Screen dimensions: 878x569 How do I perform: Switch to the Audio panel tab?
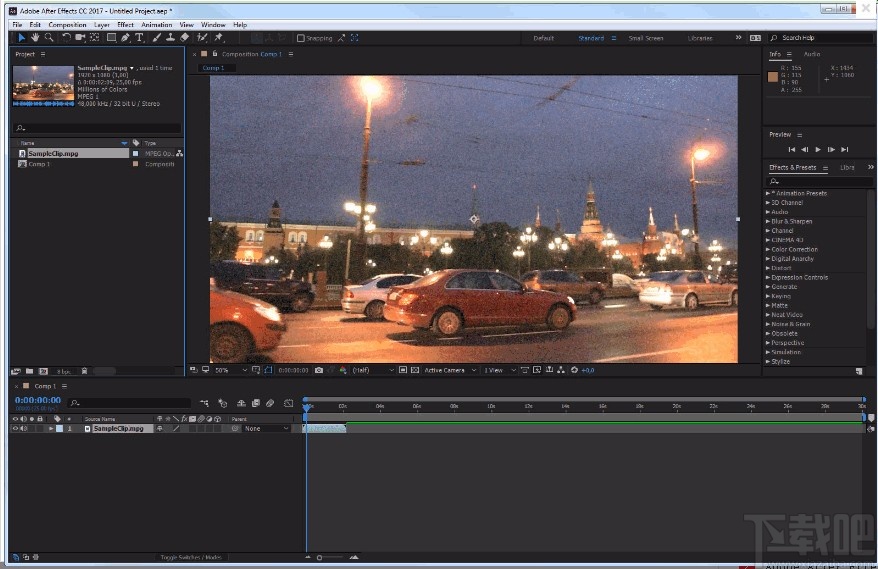pos(812,54)
